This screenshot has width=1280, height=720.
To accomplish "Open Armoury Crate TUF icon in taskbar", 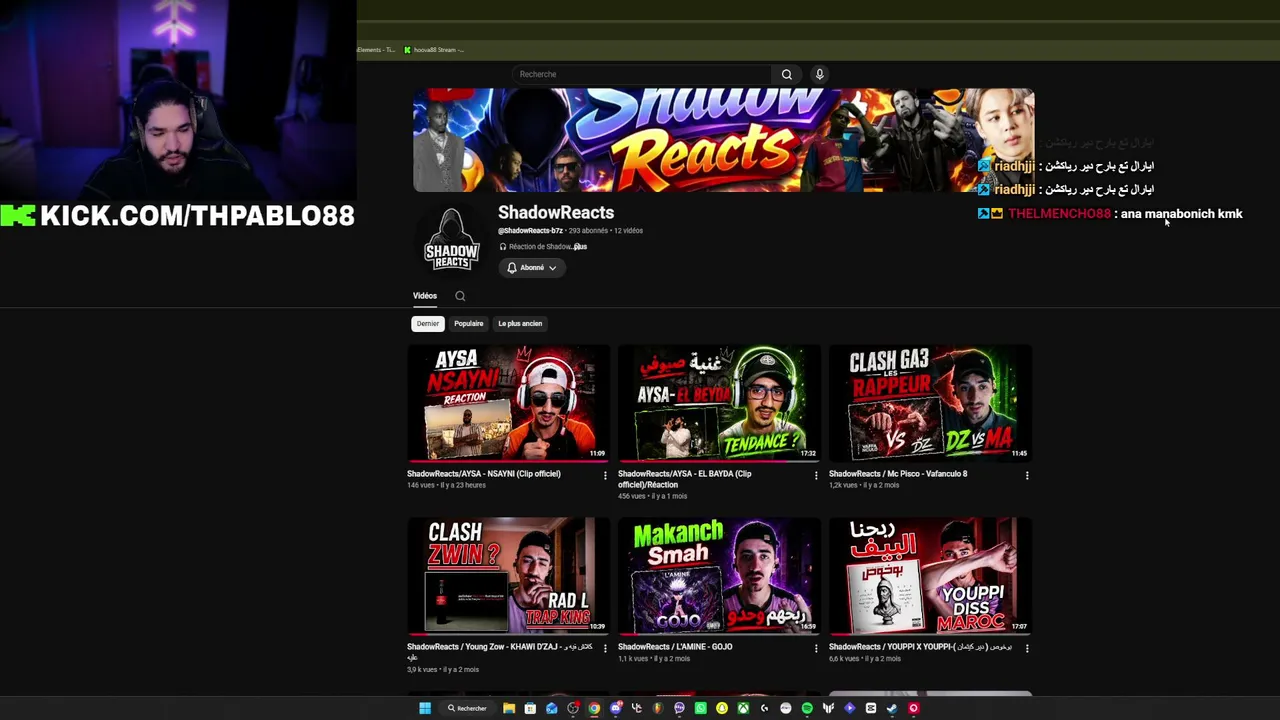I will pyautogui.click(x=828, y=708).
